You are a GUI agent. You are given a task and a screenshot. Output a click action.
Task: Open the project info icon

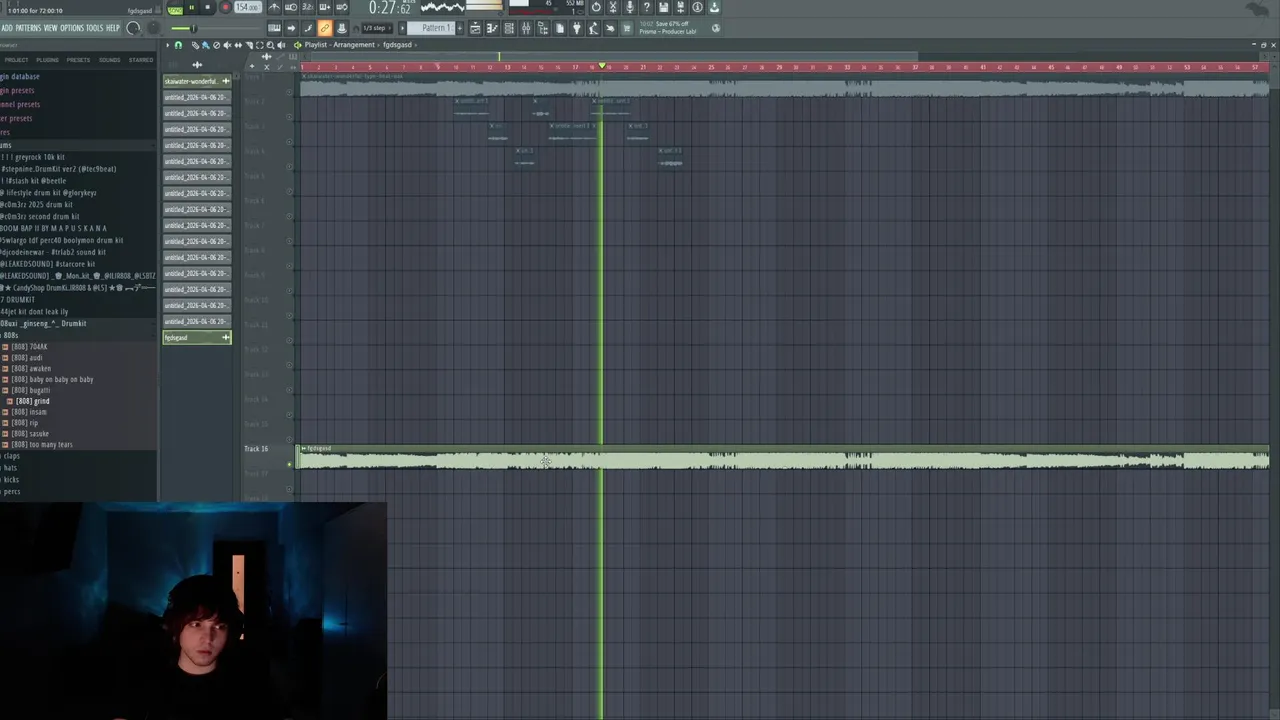[x=697, y=7]
